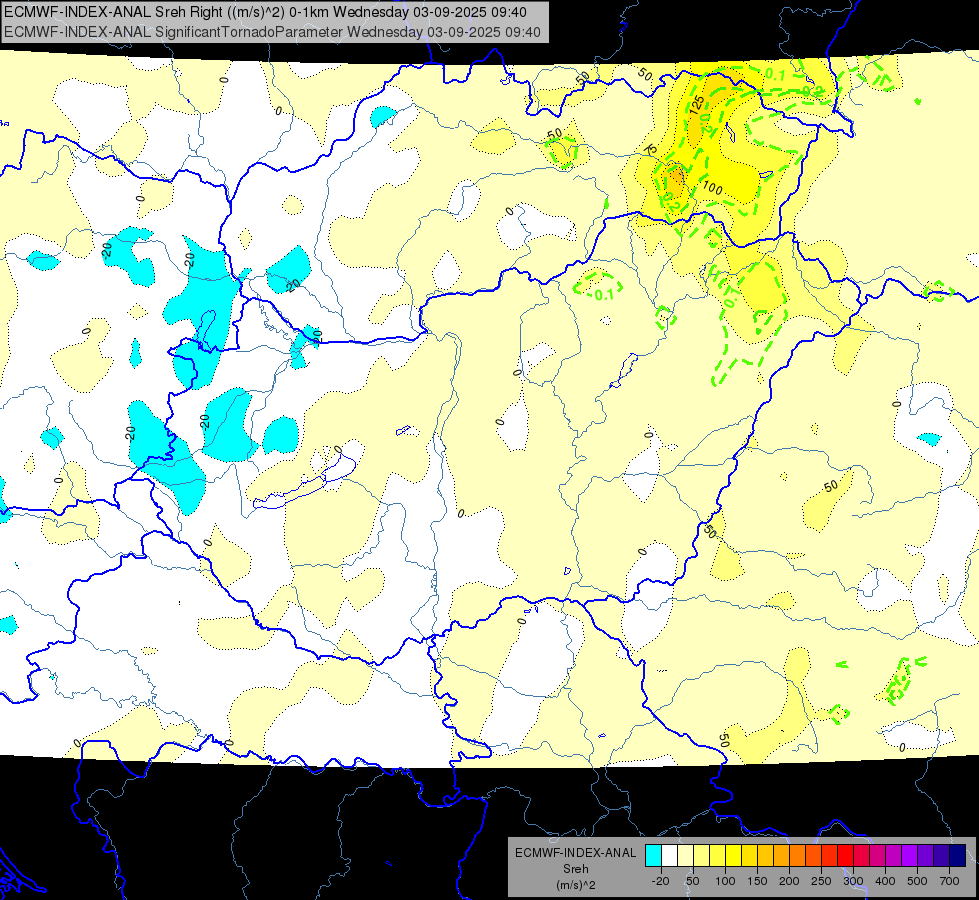Click the 125 contour label on the map
The width and height of the screenshot is (979, 900).
(x=697, y=104)
